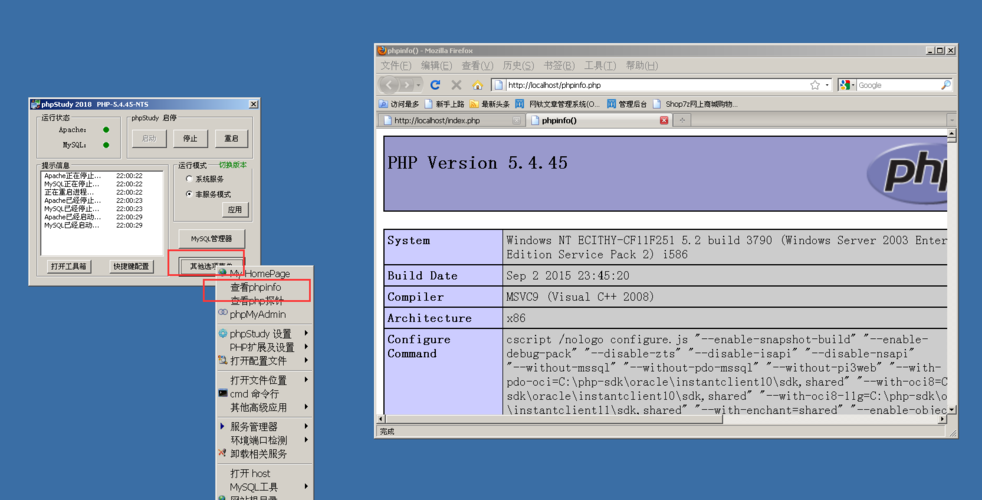The width and height of the screenshot is (982, 500).
Task: Select the phpinfo() tab
Action: [x=599, y=120]
